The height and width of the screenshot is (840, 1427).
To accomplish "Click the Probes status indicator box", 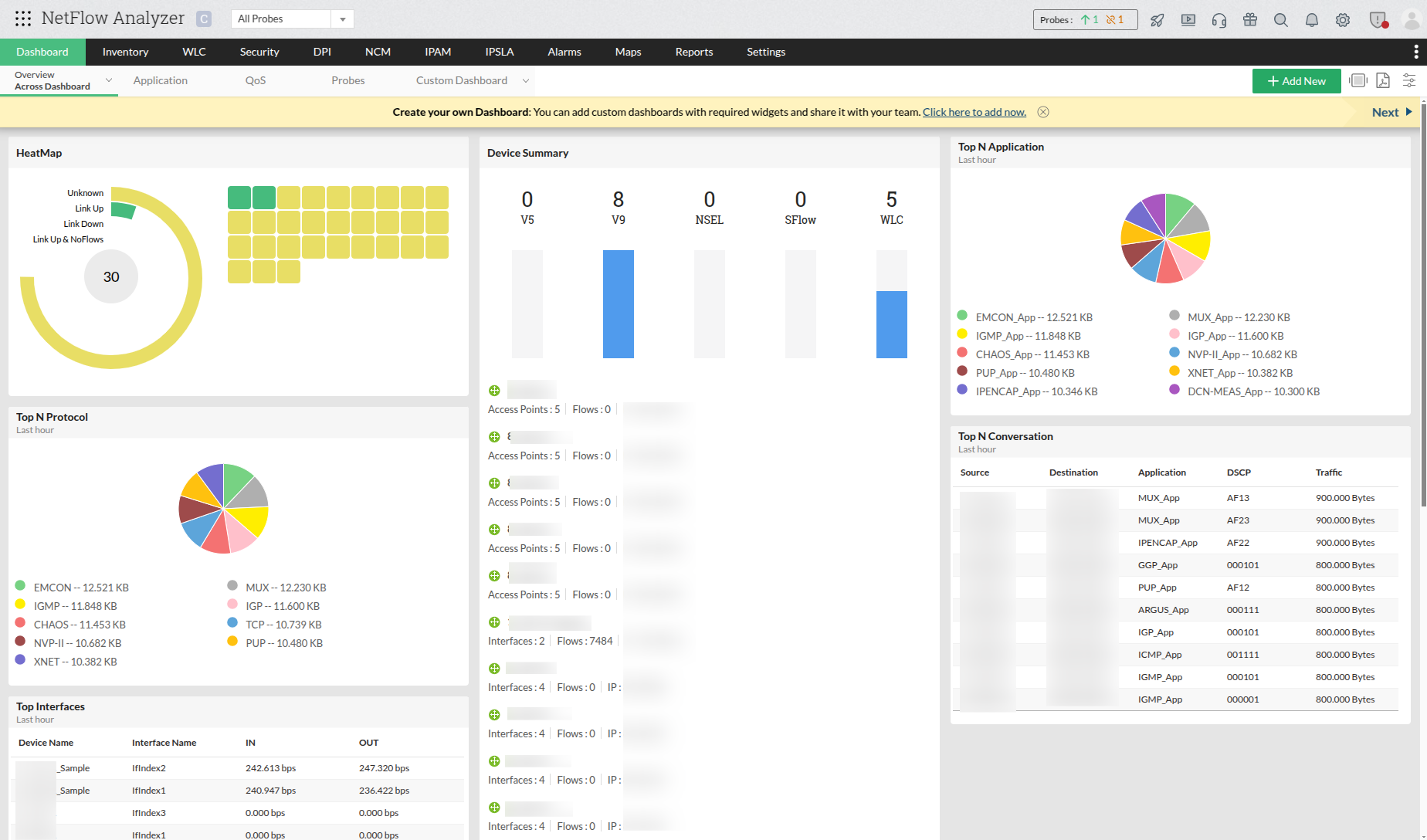I will point(1085,20).
